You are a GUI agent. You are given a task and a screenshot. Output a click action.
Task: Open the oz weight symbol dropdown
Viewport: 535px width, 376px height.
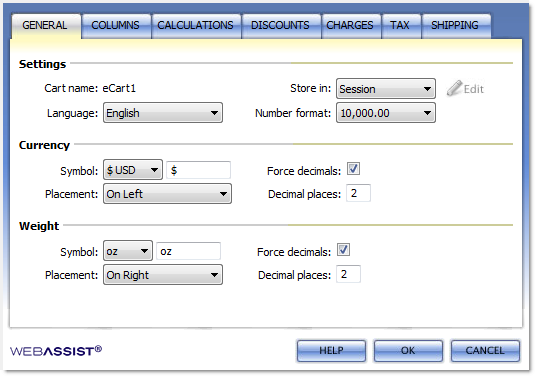[128, 251]
